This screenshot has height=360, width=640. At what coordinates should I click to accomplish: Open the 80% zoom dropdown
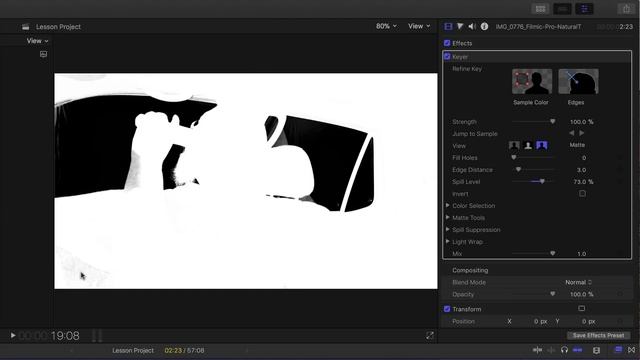coord(386,26)
